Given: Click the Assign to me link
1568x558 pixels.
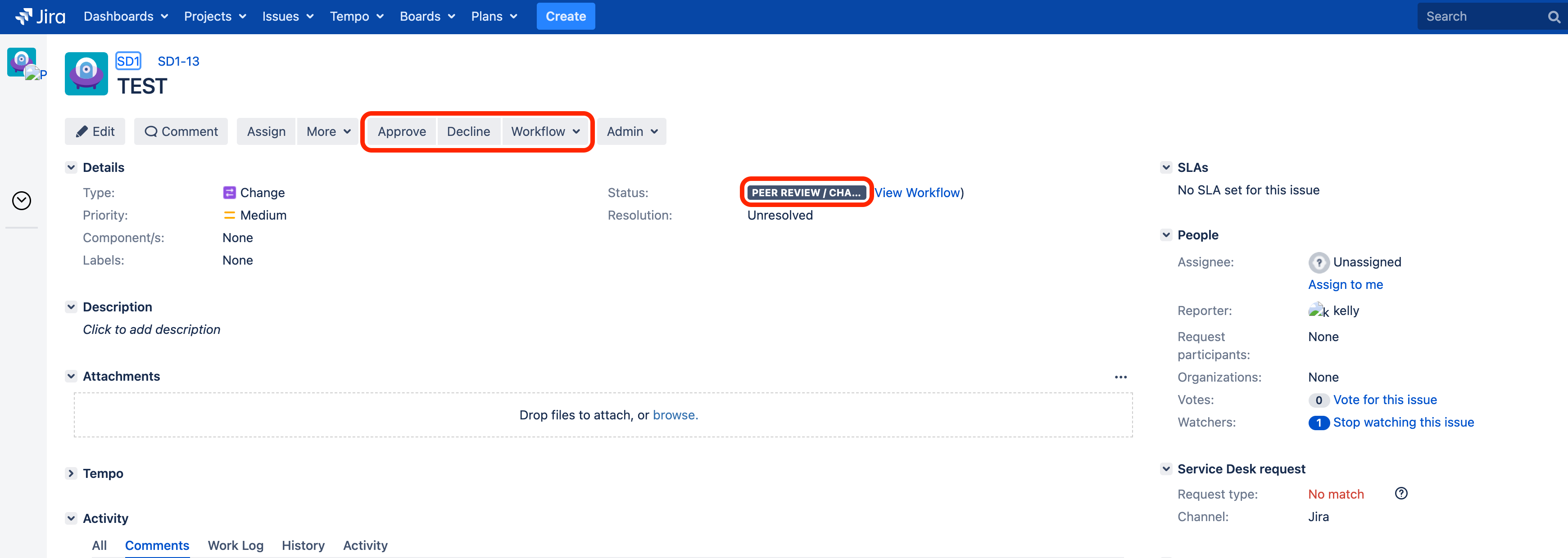Looking at the screenshot, I should pos(1345,284).
